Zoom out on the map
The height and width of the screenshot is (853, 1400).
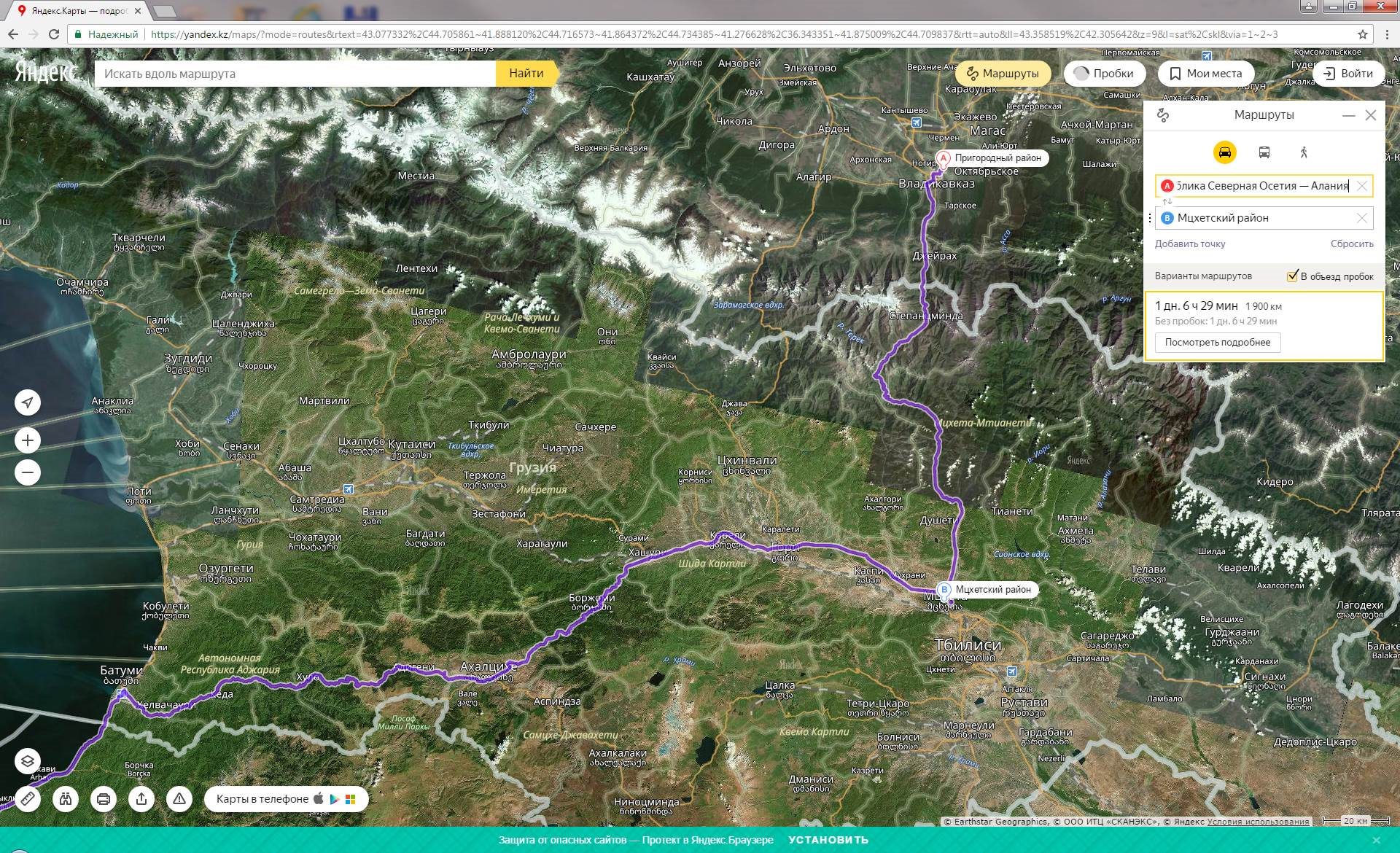point(28,472)
